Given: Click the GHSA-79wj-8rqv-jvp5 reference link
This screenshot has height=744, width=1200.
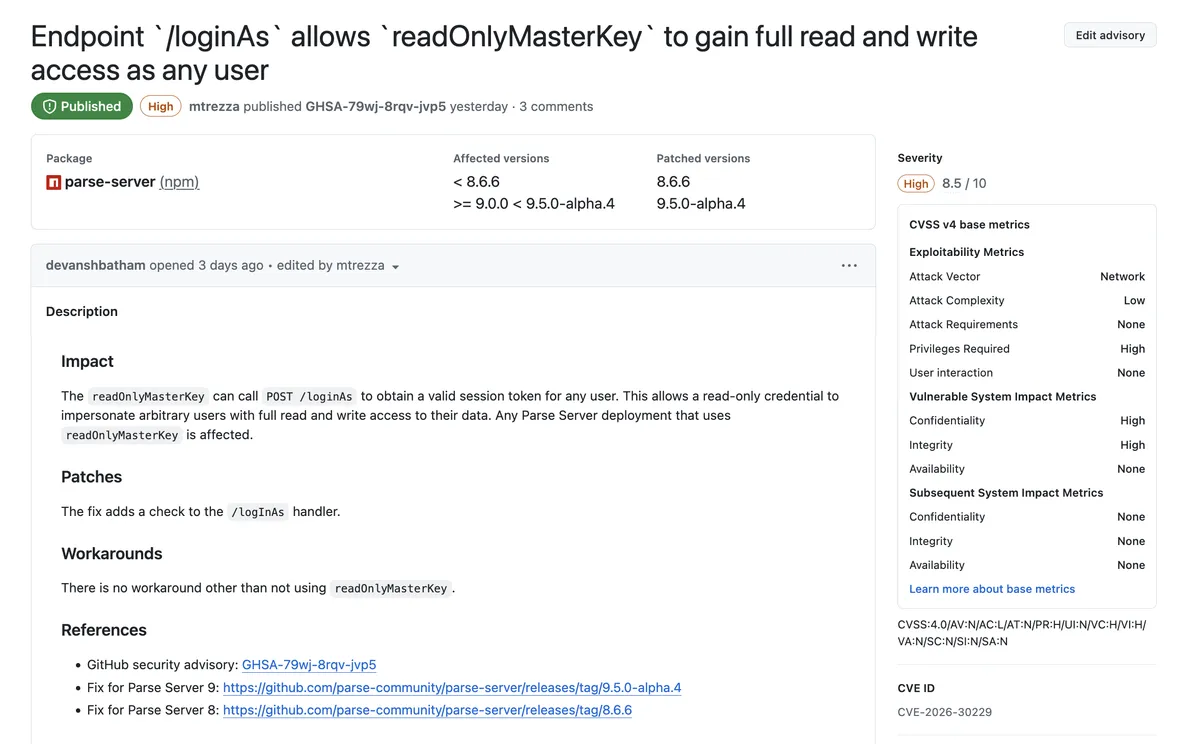Looking at the screenshot, I should click(x=309, y=664).
